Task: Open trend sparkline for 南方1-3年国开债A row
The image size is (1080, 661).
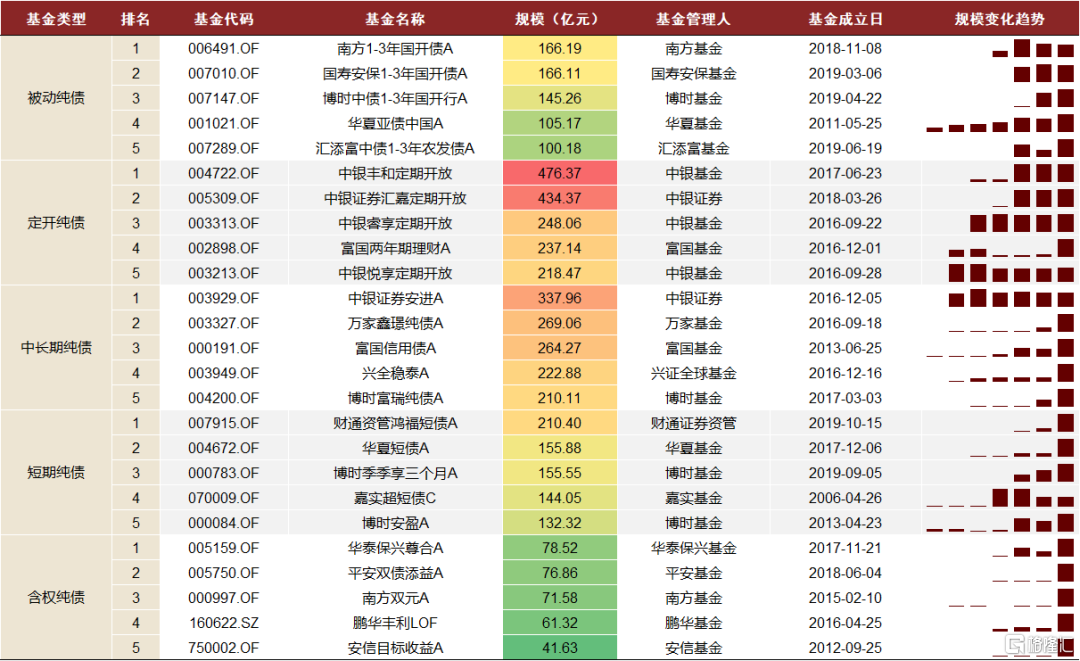Action: [x=1033, y=48]
